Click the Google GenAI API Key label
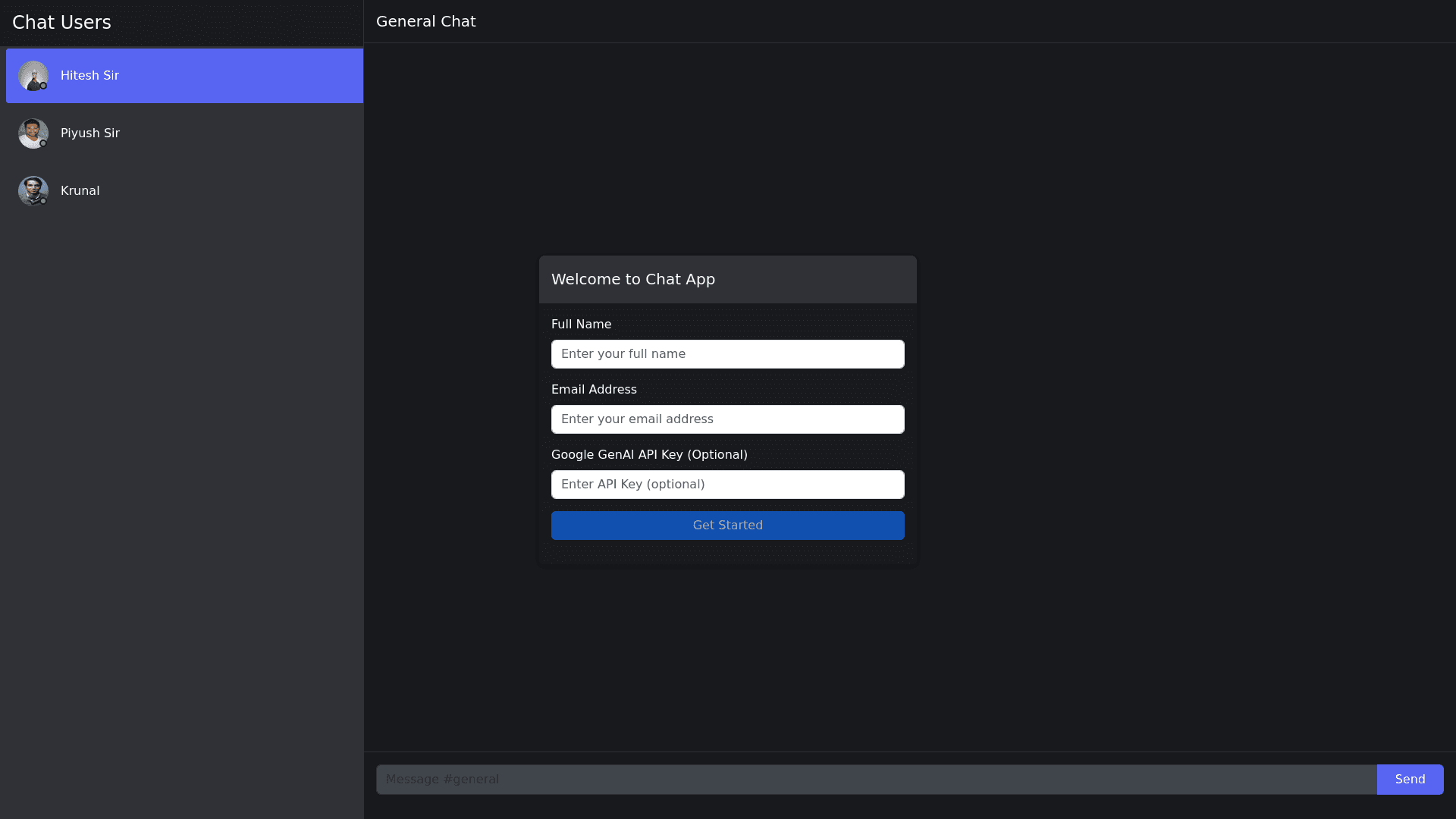1456x819 pixels. point(648,455)
